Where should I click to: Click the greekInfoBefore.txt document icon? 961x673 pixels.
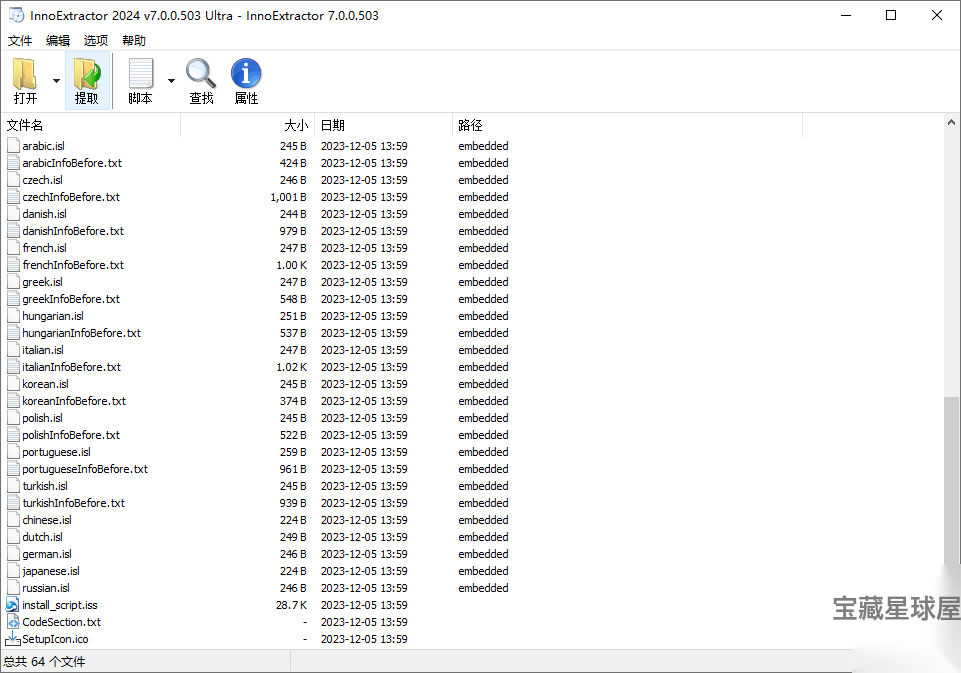click(x=13, y=299)
